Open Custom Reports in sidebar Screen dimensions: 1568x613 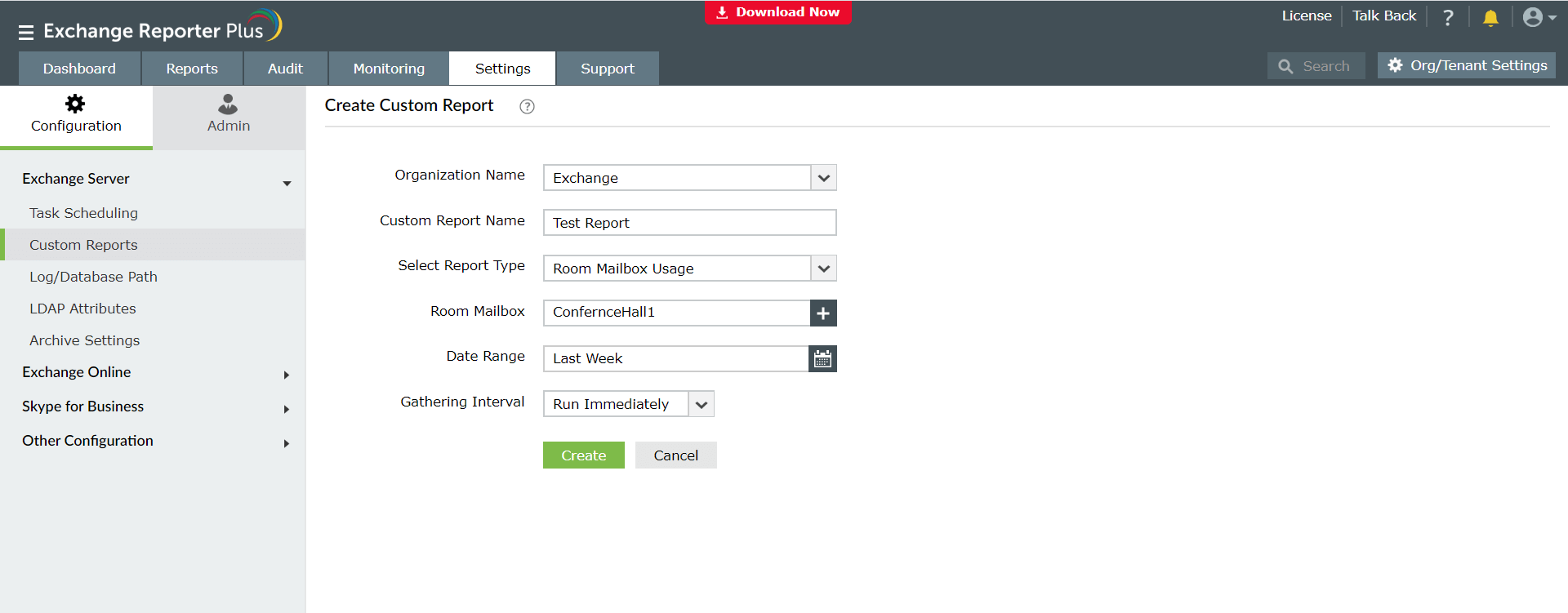(153, 245)
